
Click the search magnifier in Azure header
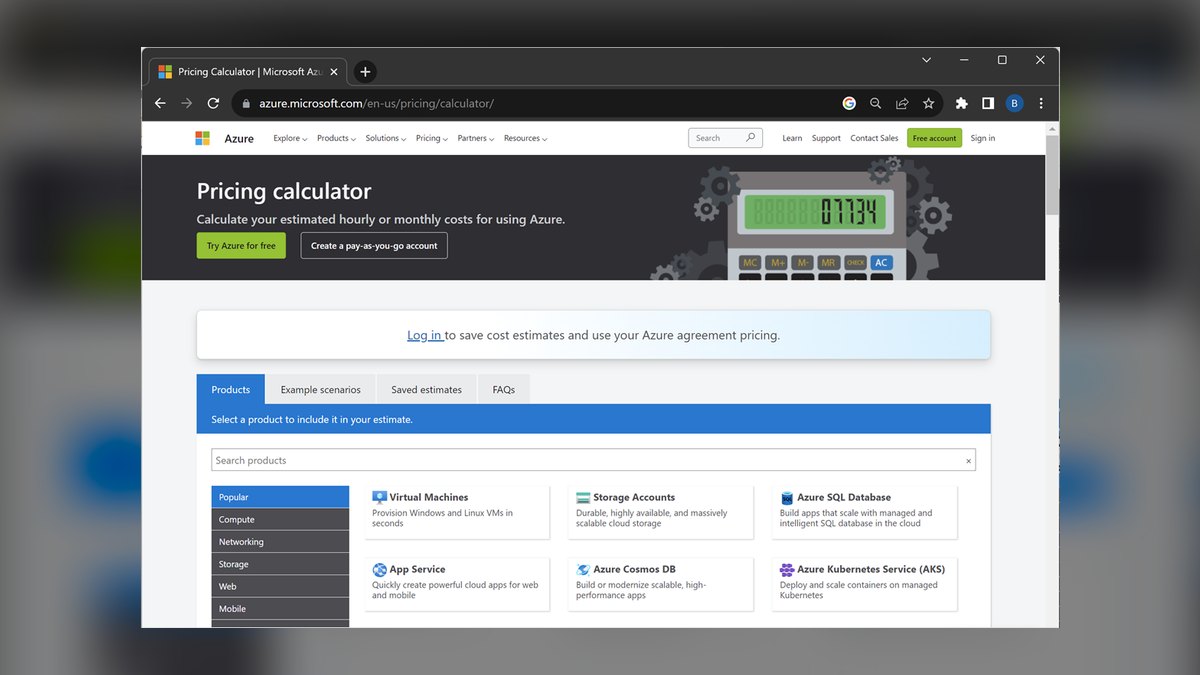[751, 138]
